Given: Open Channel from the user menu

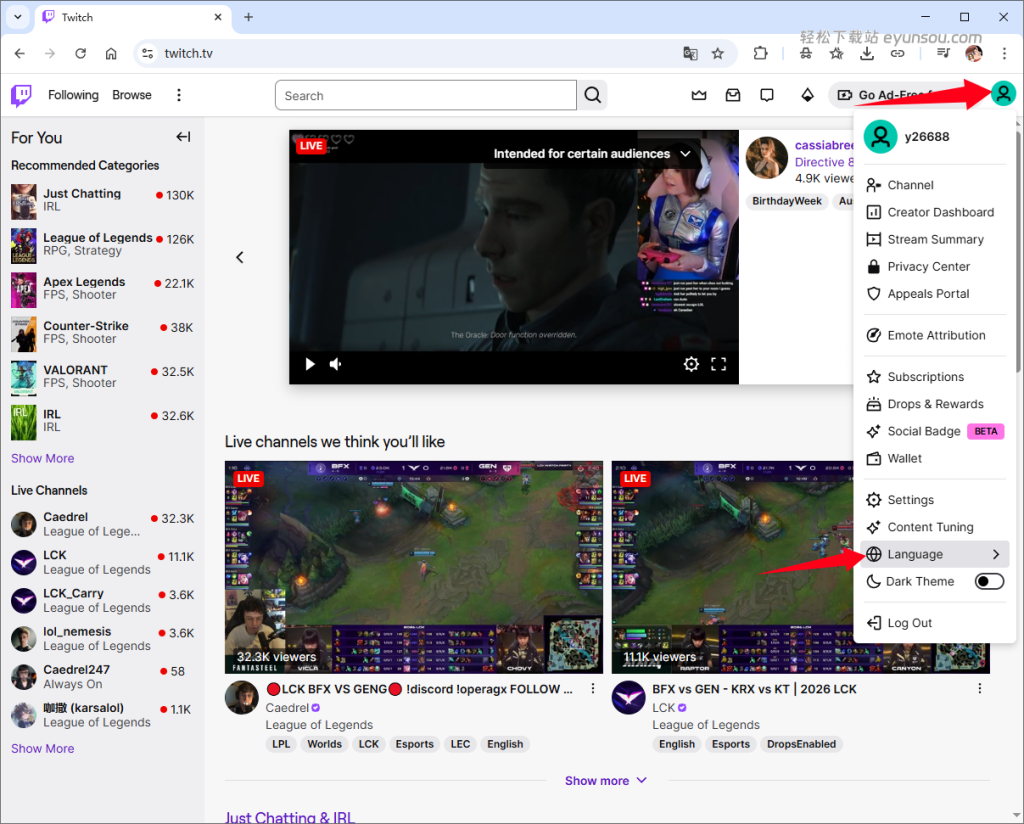Looking at the screenshot, I should pos(935,185).
